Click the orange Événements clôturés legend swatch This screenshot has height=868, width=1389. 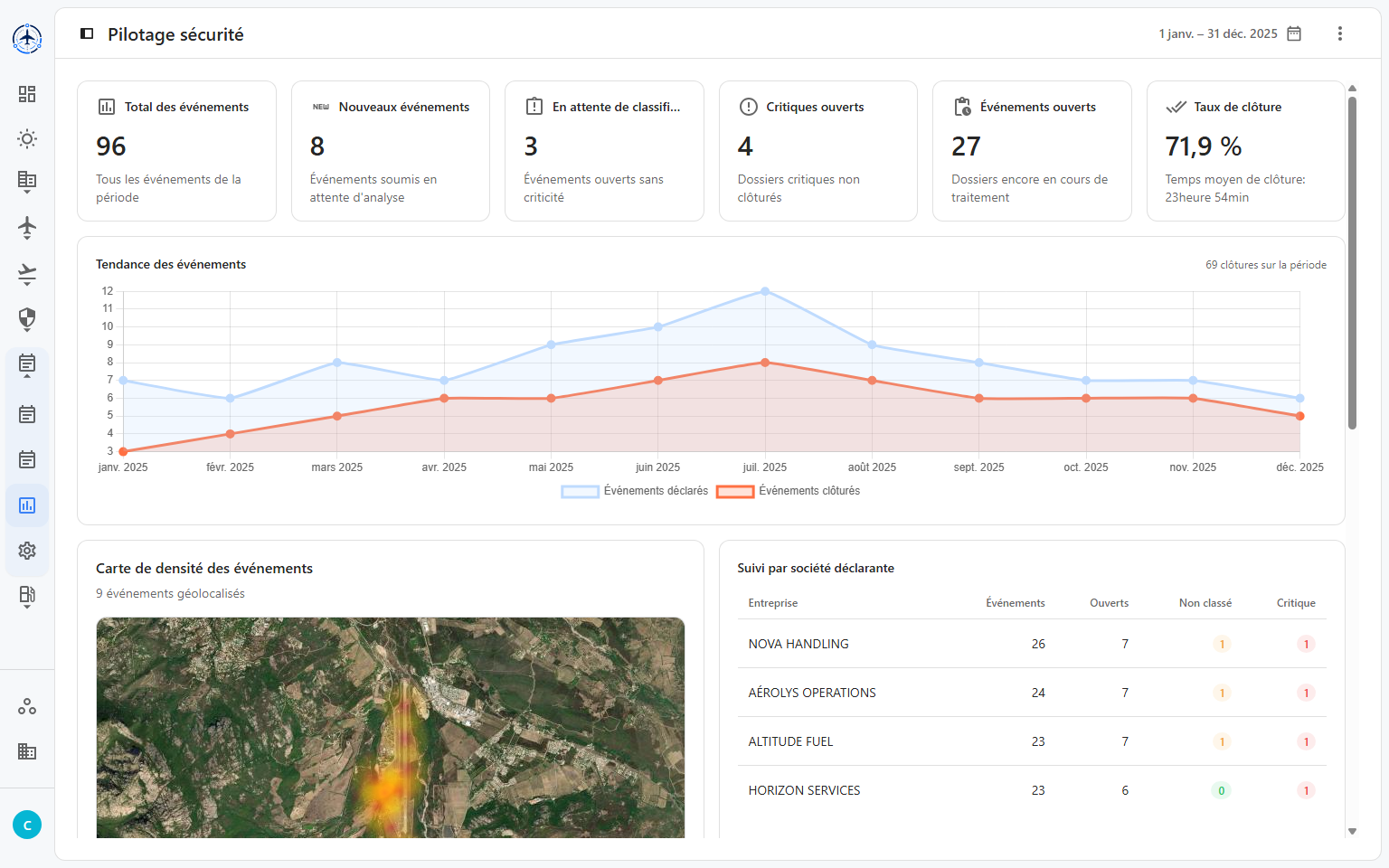coord(735,492)
